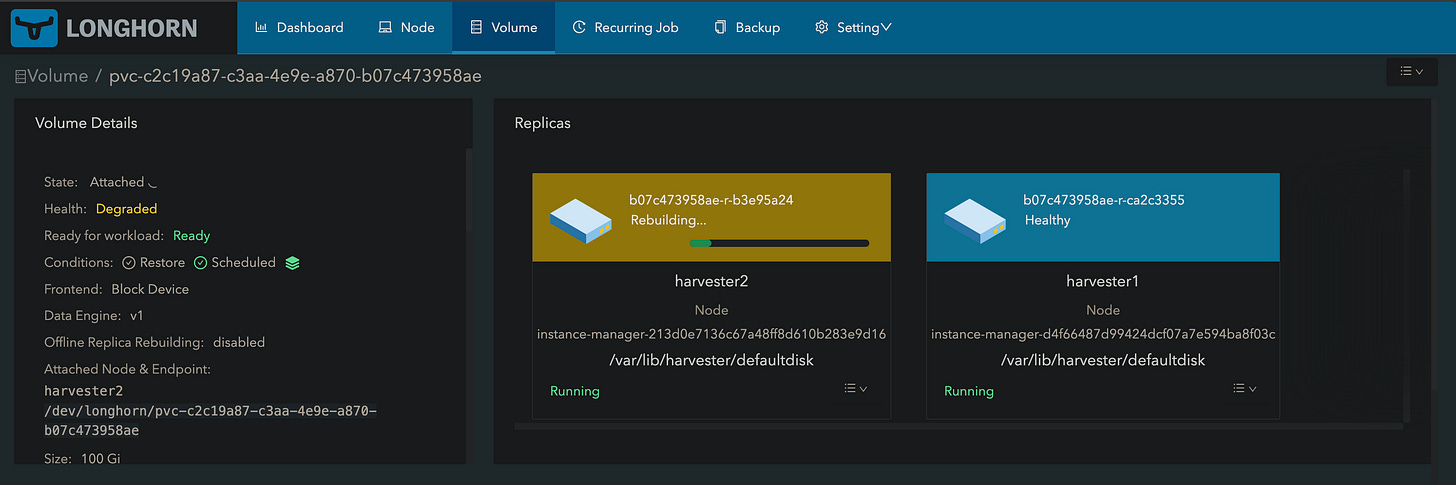Click harvester2 disk path /var/lib/harvester/defaultdisk
Viewport: 1456px width, 485px height.
(711, 360)
